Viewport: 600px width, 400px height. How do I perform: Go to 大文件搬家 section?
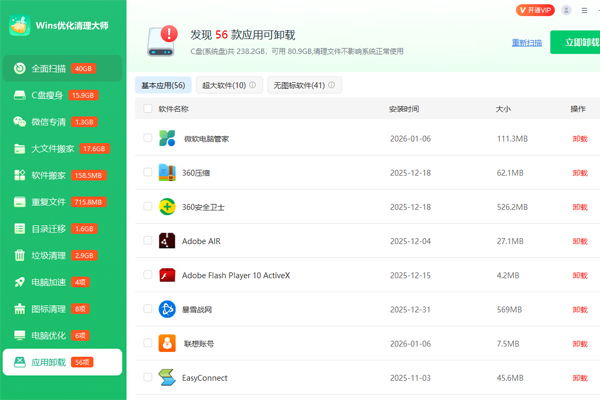point(62,149)
